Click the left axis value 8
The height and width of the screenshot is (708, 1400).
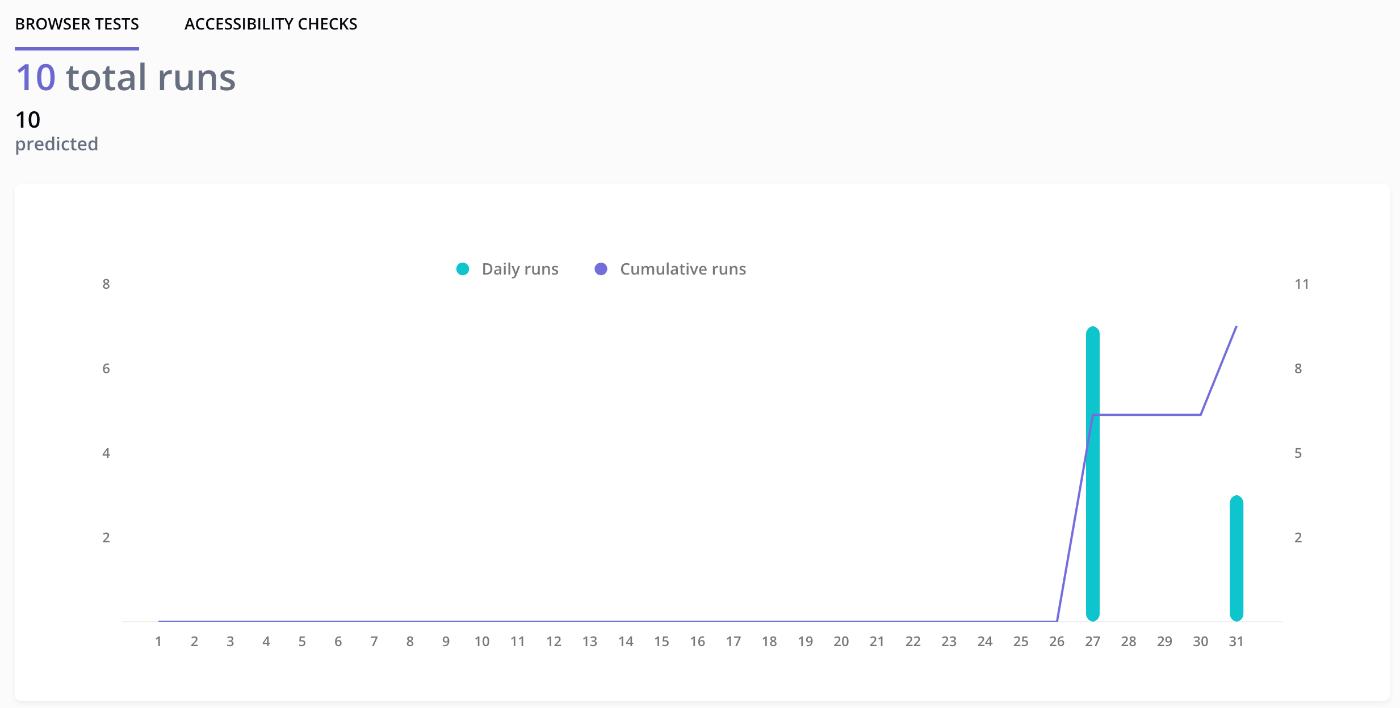point(106,284)
